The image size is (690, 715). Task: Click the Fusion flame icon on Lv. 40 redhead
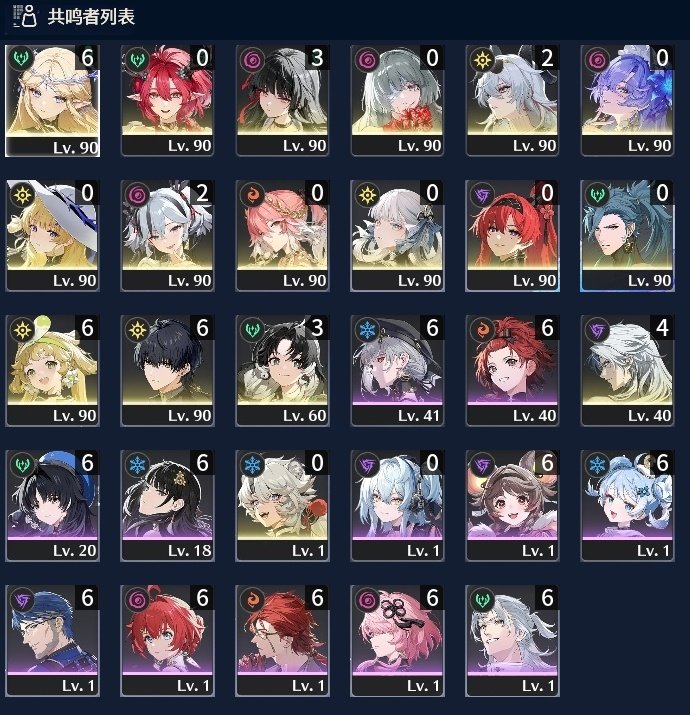(x=482, y=330)
